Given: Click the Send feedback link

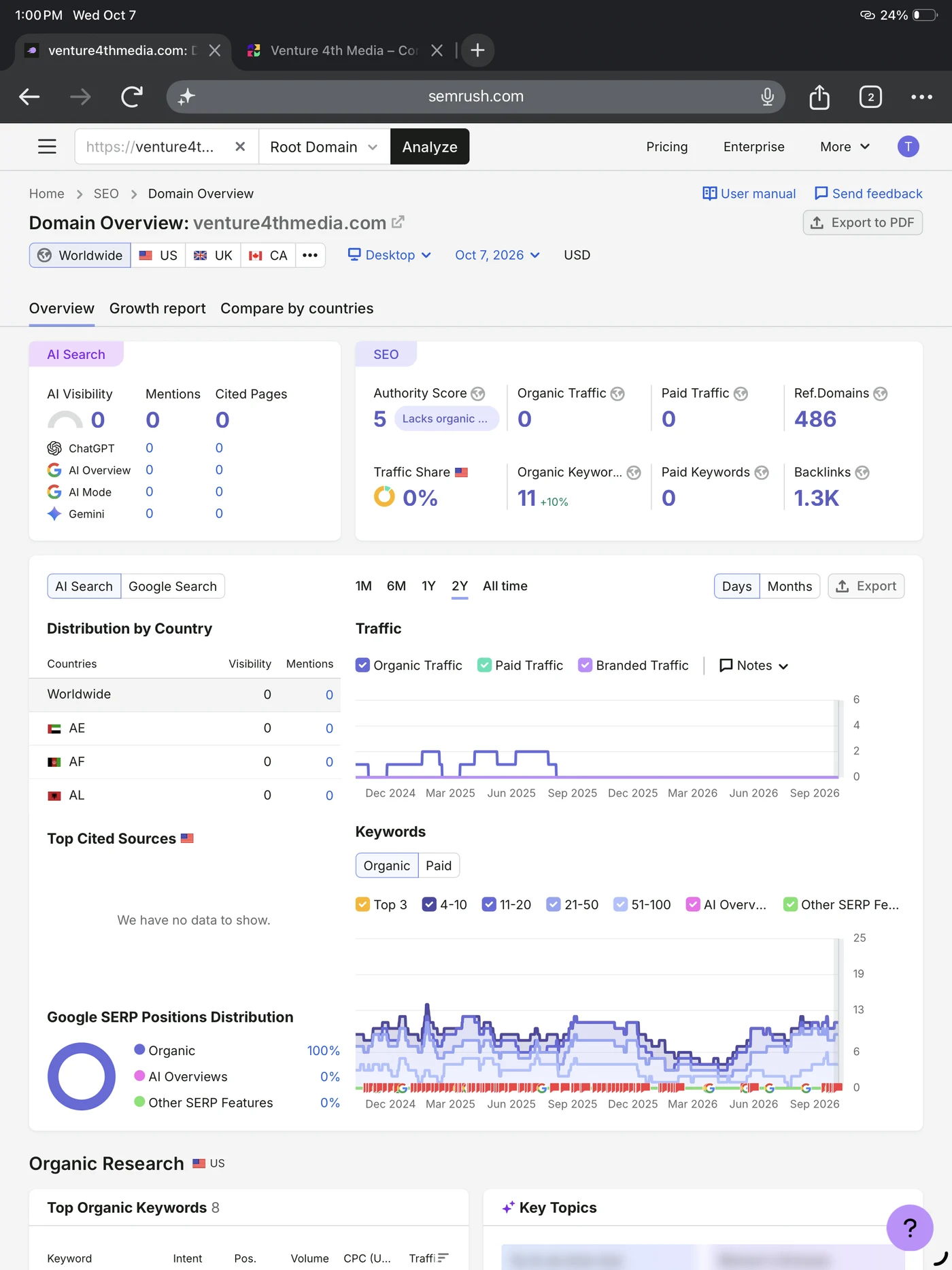Looking at the screenshot, I should coord(868,194).
